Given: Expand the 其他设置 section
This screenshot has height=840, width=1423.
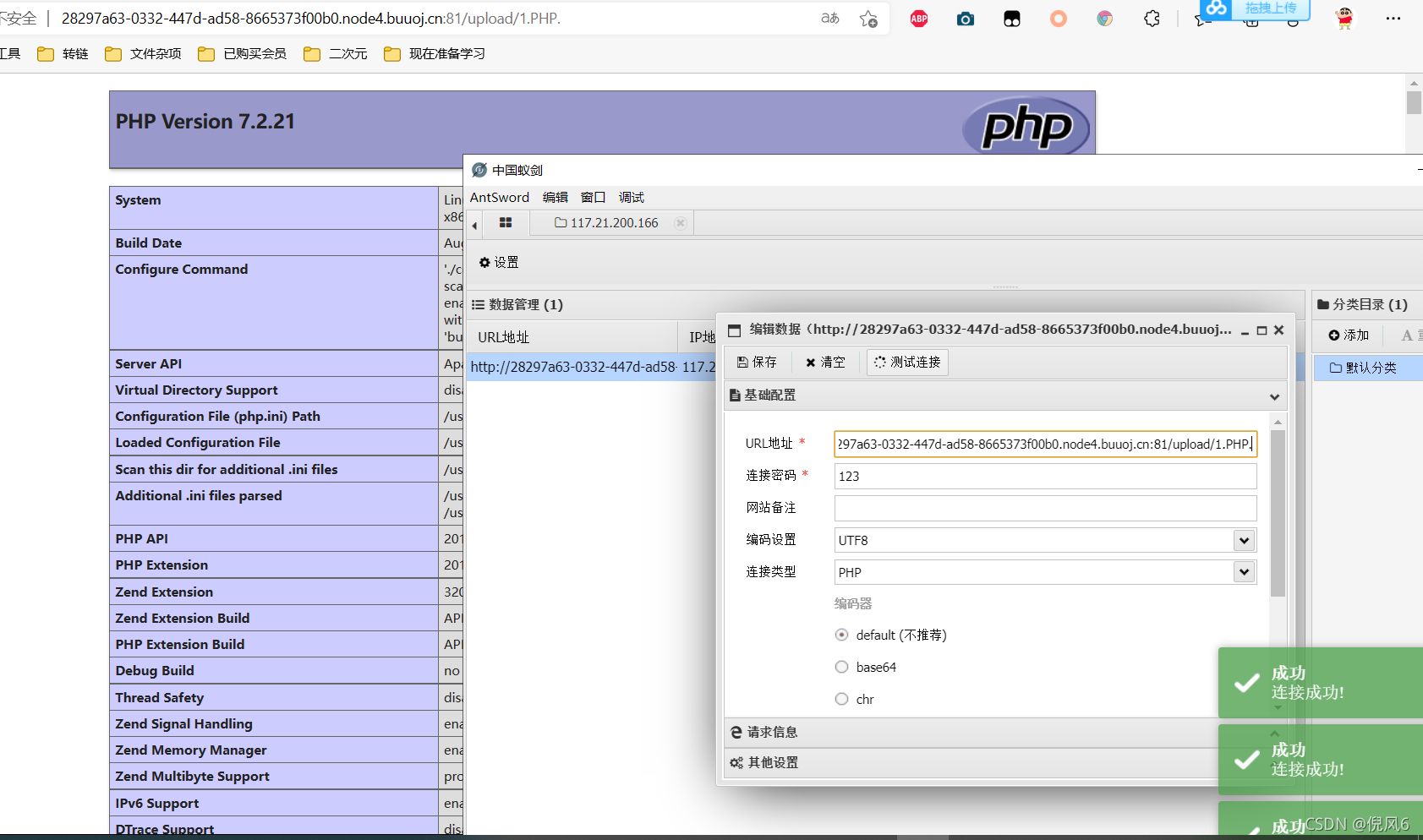Looking at the screenshot, I should tap(1005, 763).
